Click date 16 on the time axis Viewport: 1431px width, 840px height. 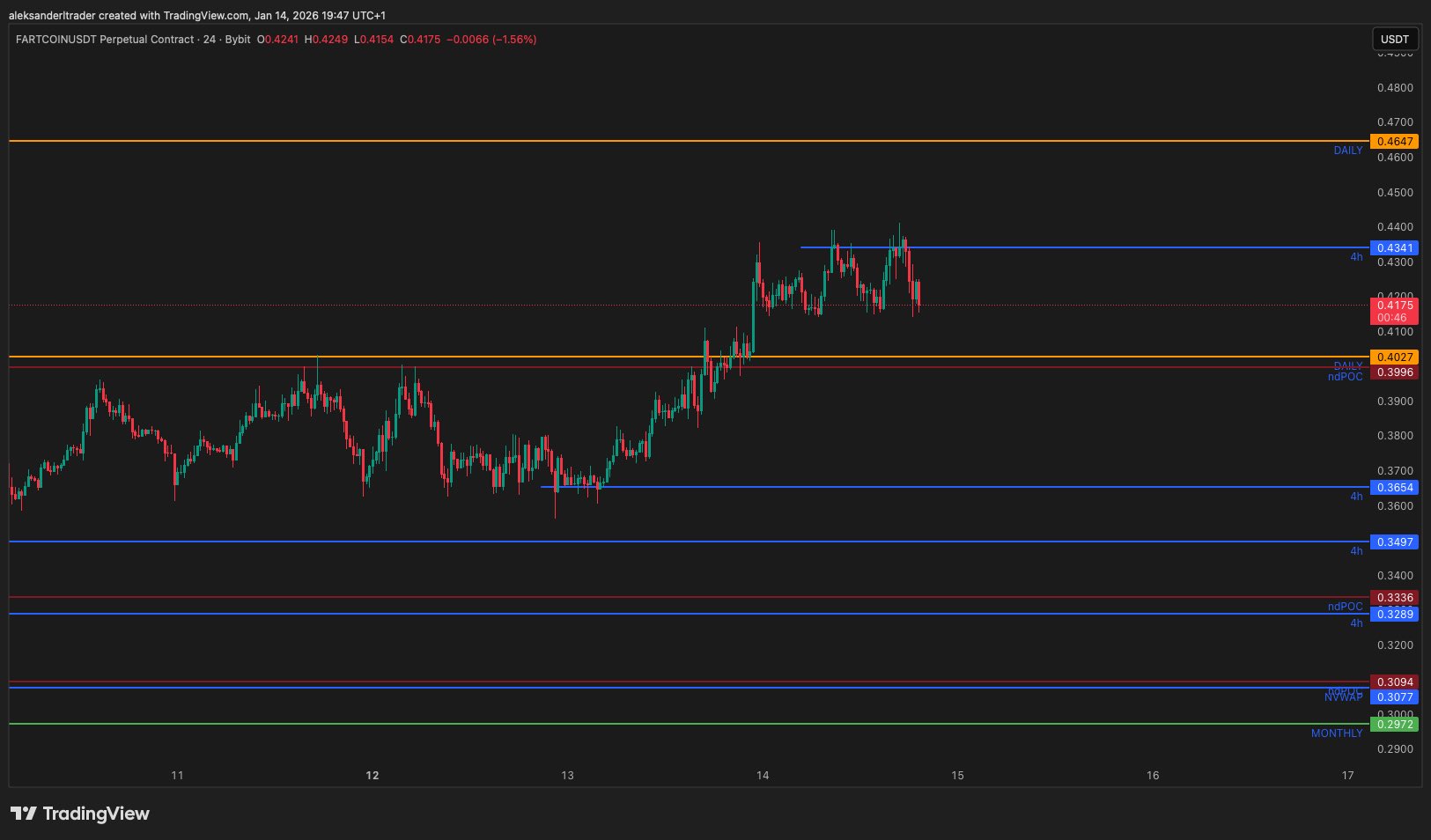(x=1153, y=776)
